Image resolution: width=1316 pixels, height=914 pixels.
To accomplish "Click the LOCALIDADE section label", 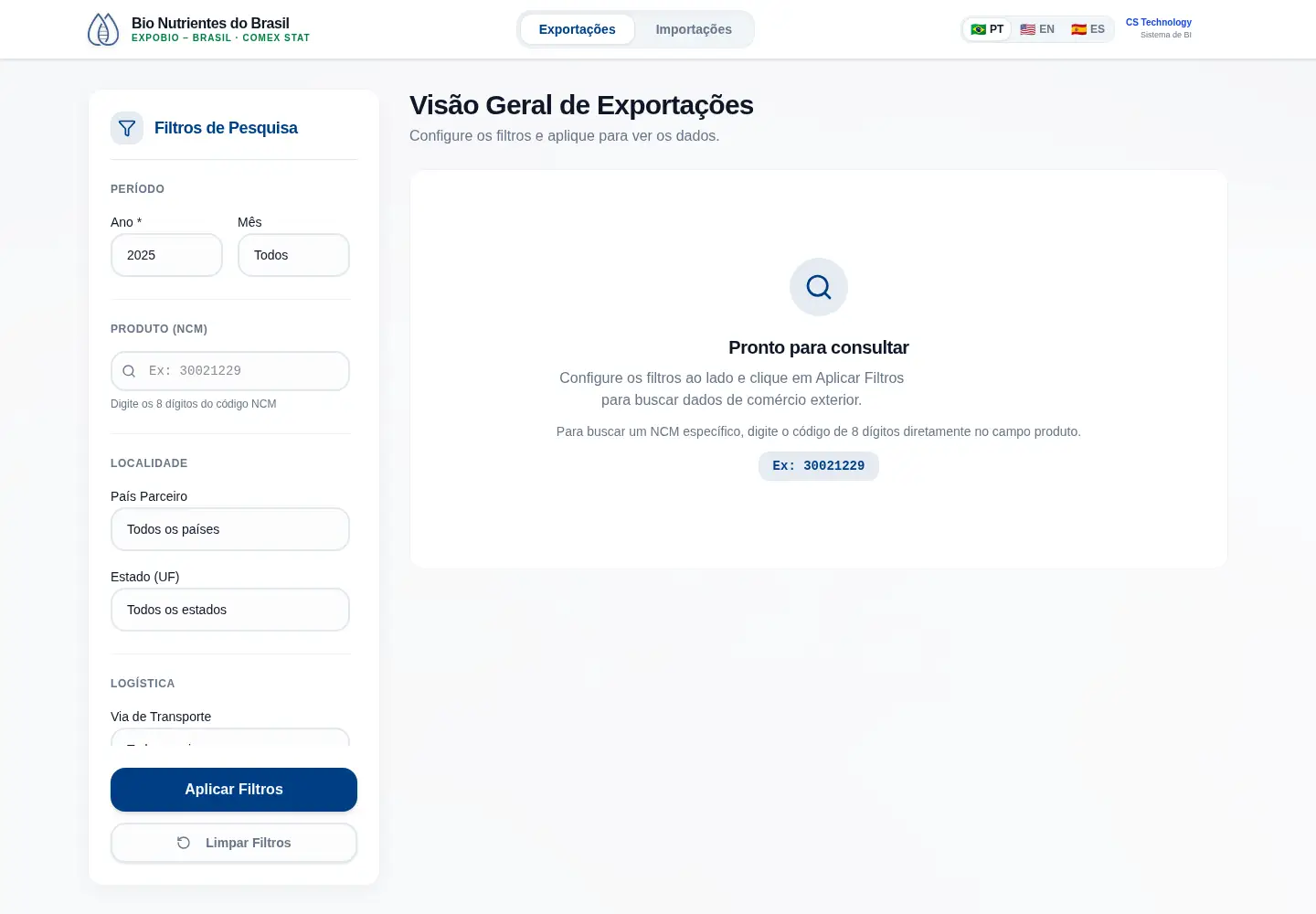I will coord(149,463).
